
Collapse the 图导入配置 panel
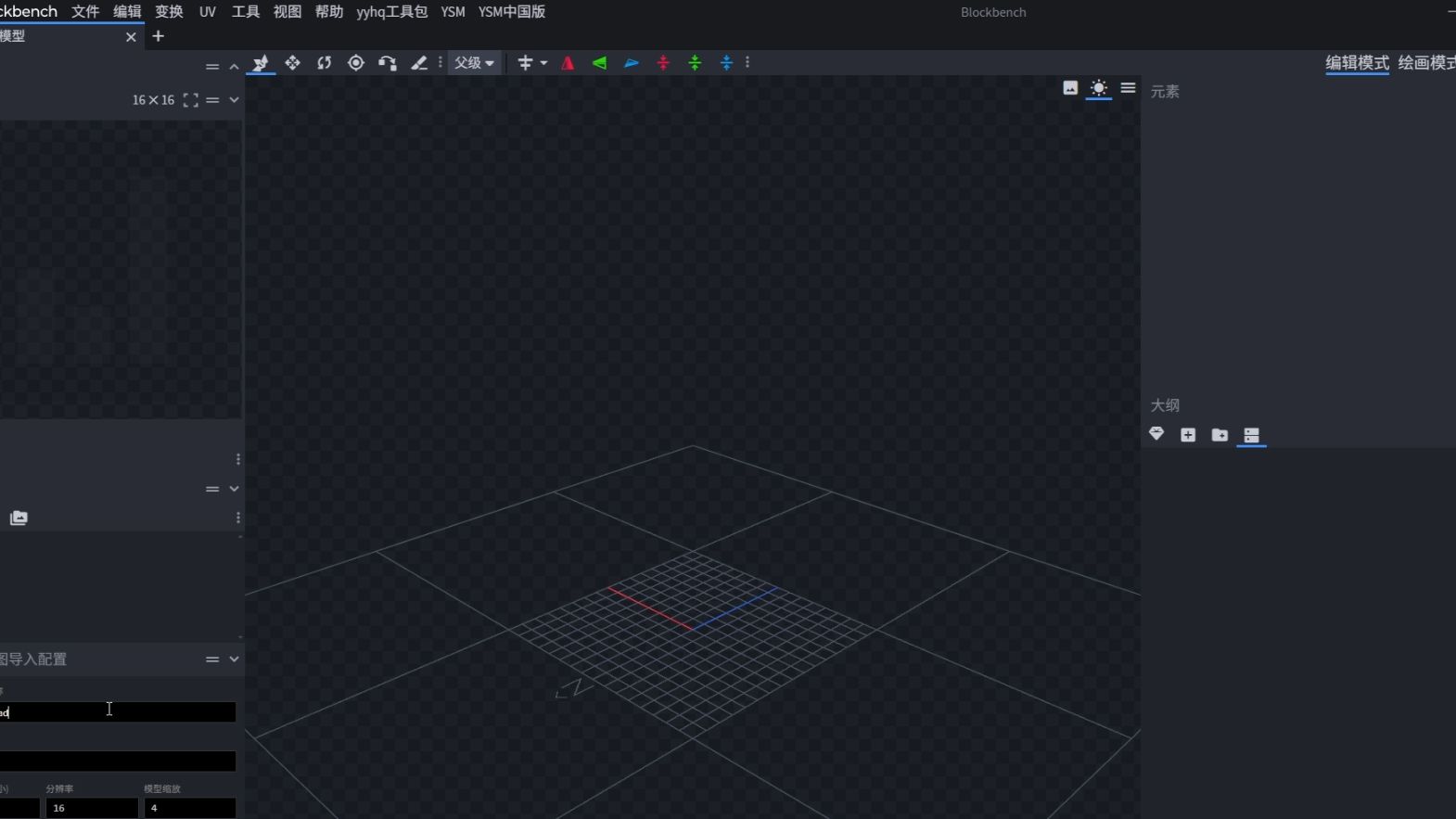[234, 659]
